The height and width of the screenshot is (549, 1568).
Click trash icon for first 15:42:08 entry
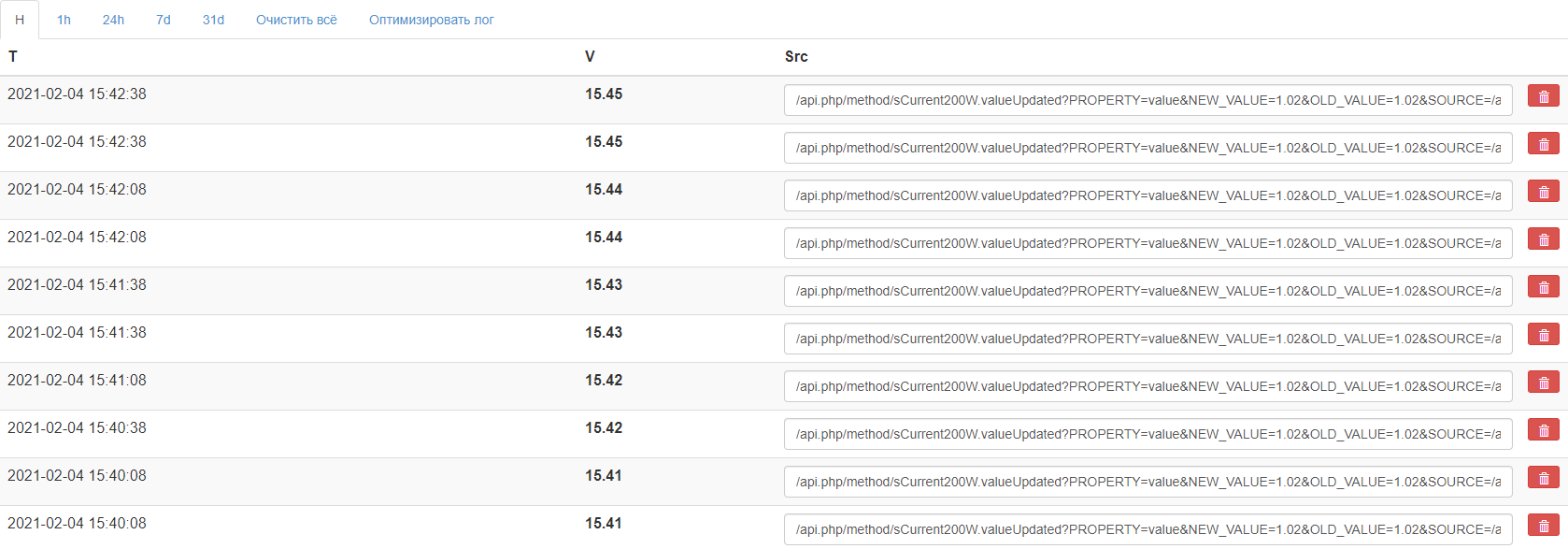[x=1543, y=192]
